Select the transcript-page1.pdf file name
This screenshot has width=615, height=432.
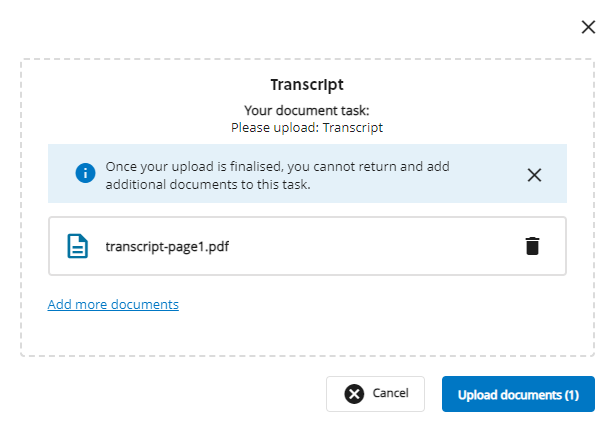pos(159,246)
